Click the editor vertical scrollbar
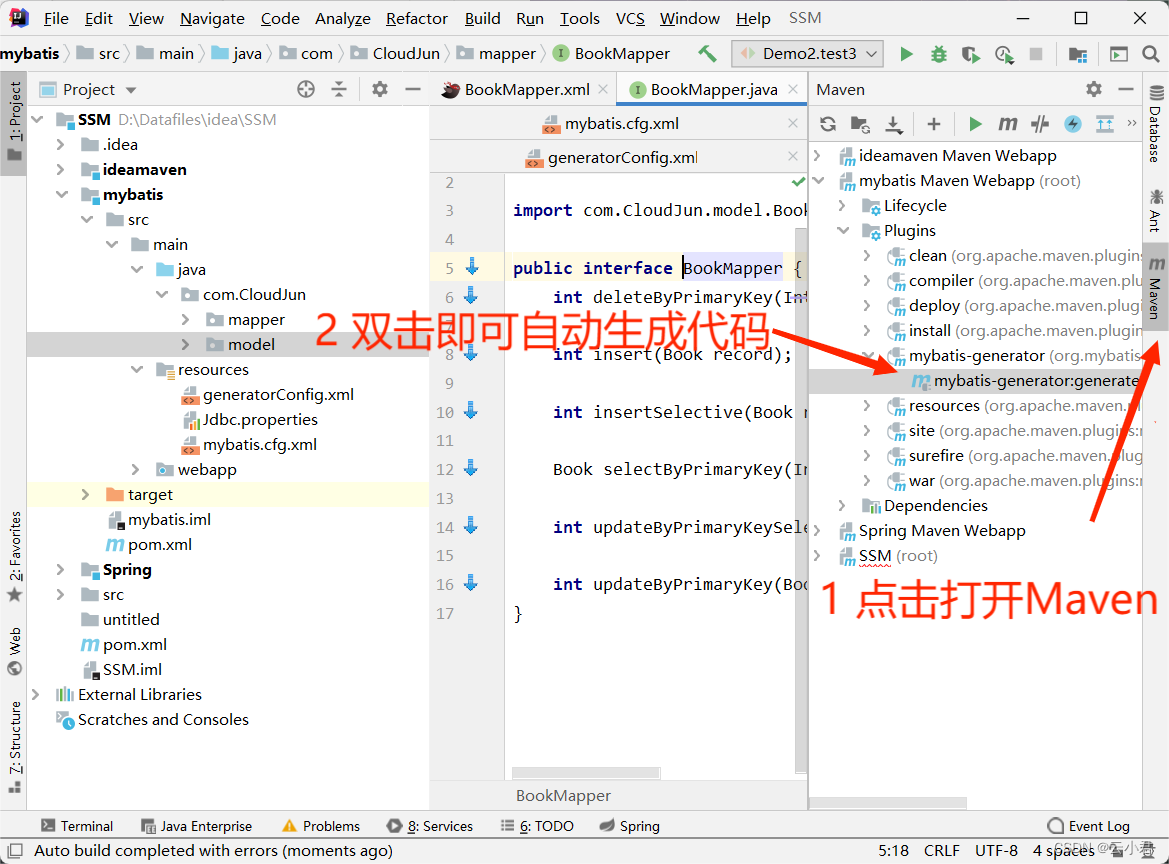The height and width of the screenshot is (864, 1169). tap(801, 499)
